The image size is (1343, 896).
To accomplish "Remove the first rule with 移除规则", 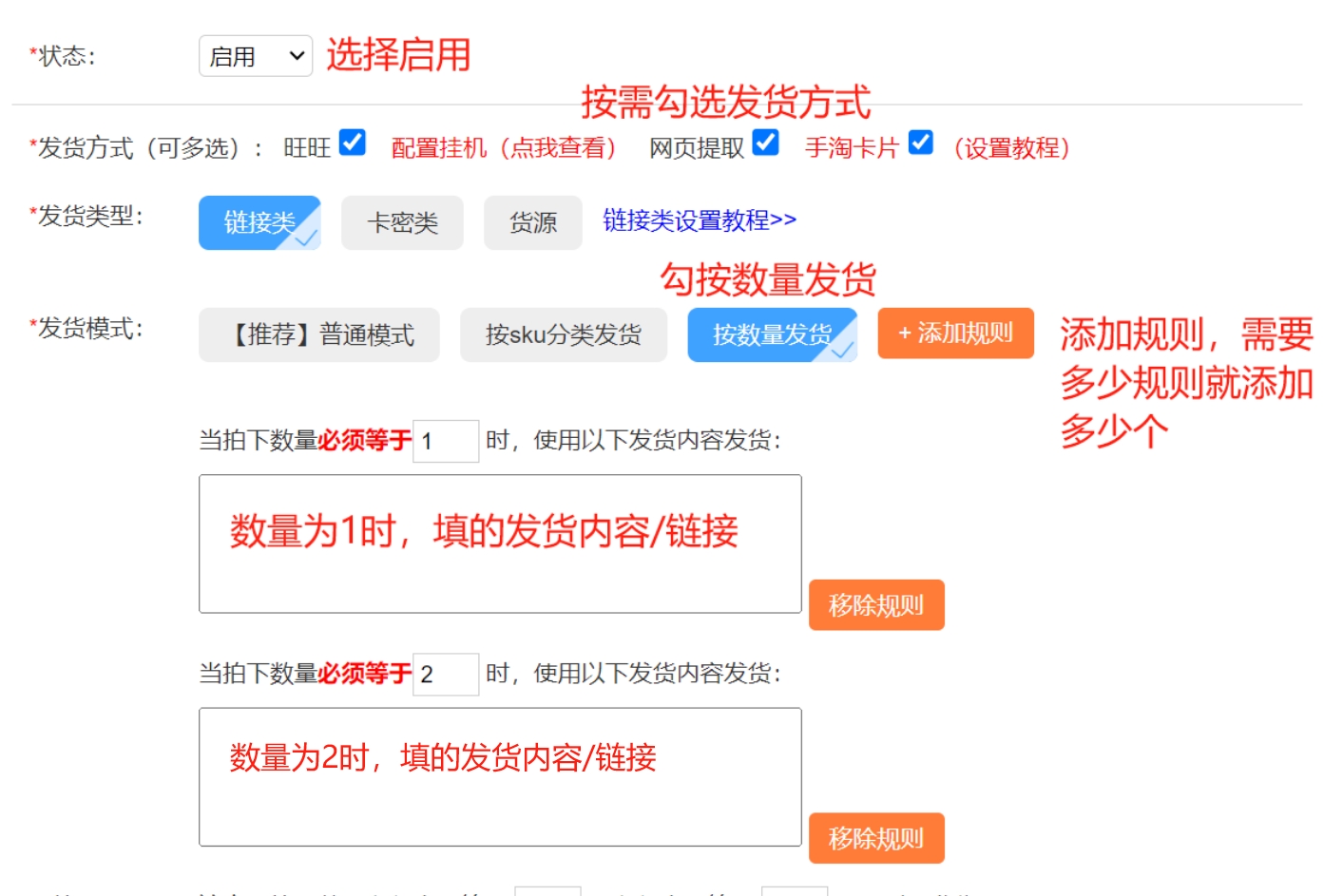I will tap(876, 605).
